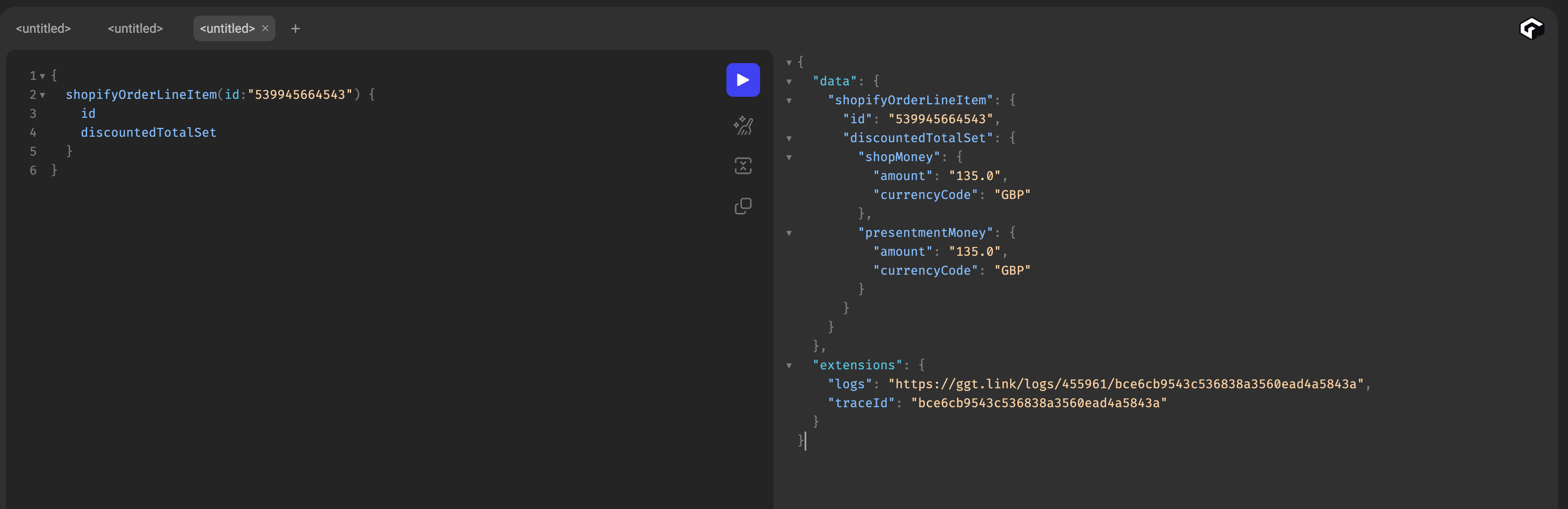This screenshot has width=1568, height=509.
Task: Collapse the "presentmentMoney" response node
Action: [789, 233]
